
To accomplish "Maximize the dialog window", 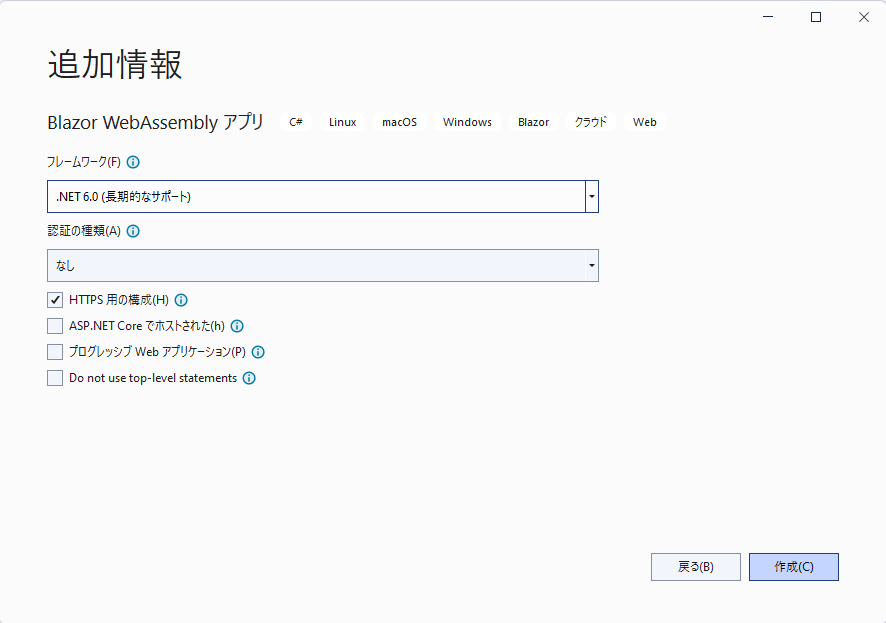I will 816,17.
